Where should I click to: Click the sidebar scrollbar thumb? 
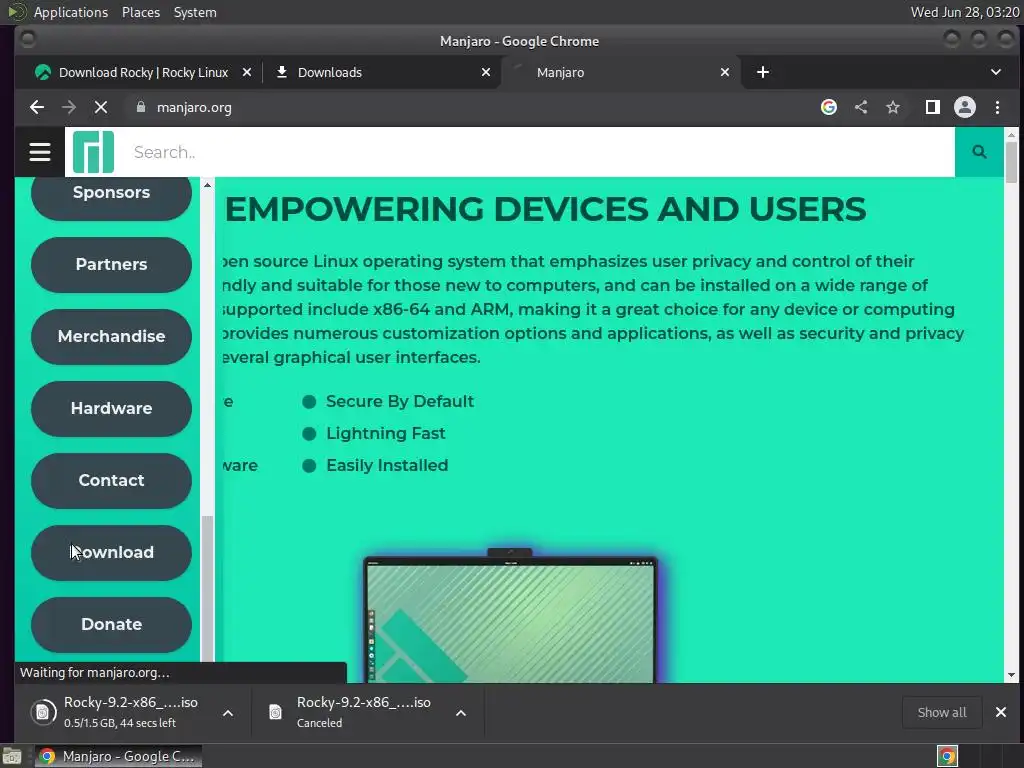(207, 588)
